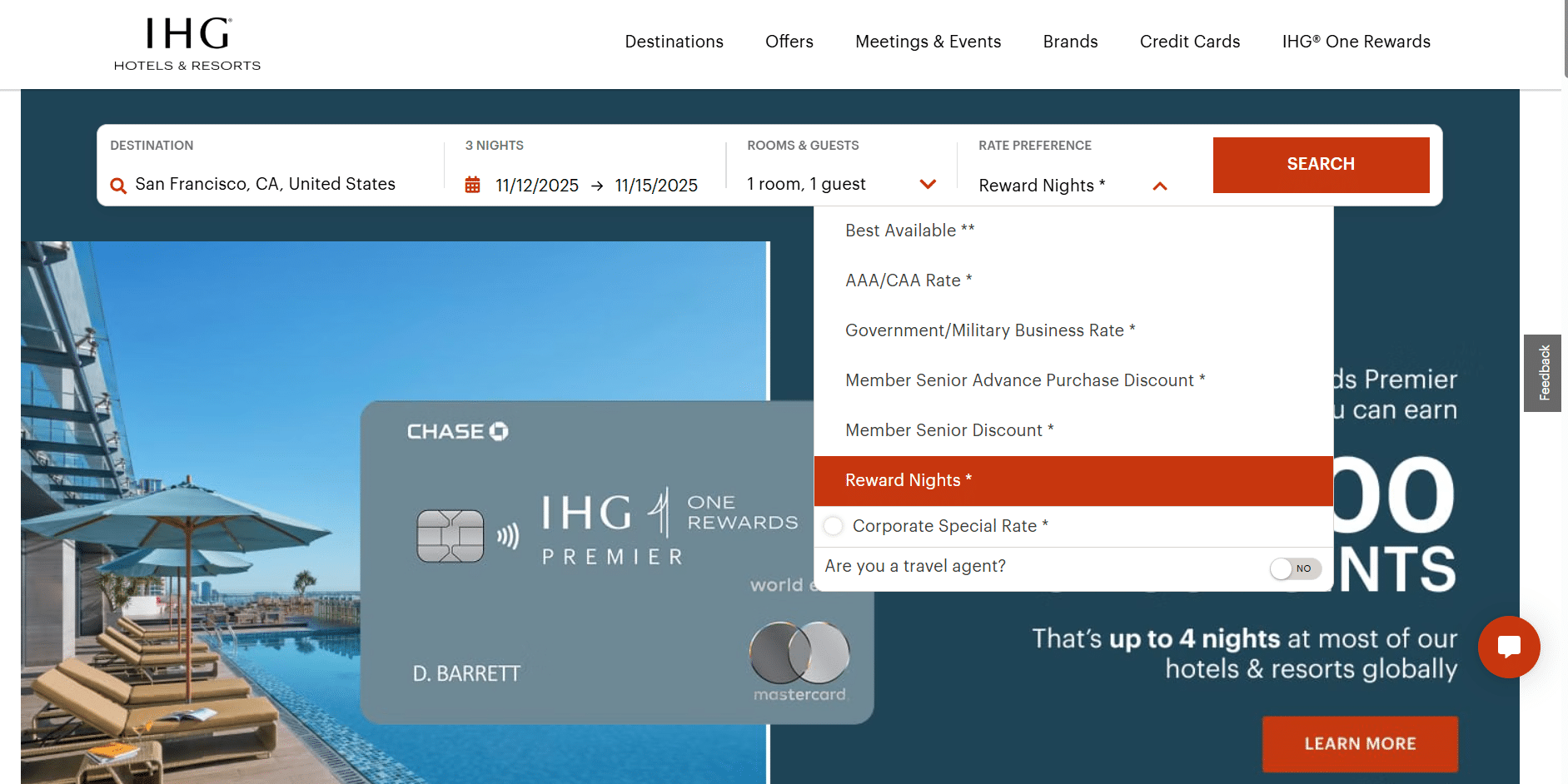Select the highlighted Reward Nights option
Image resolution: width=1568 pixels, height=784 pixels.
coord(1073,480)
